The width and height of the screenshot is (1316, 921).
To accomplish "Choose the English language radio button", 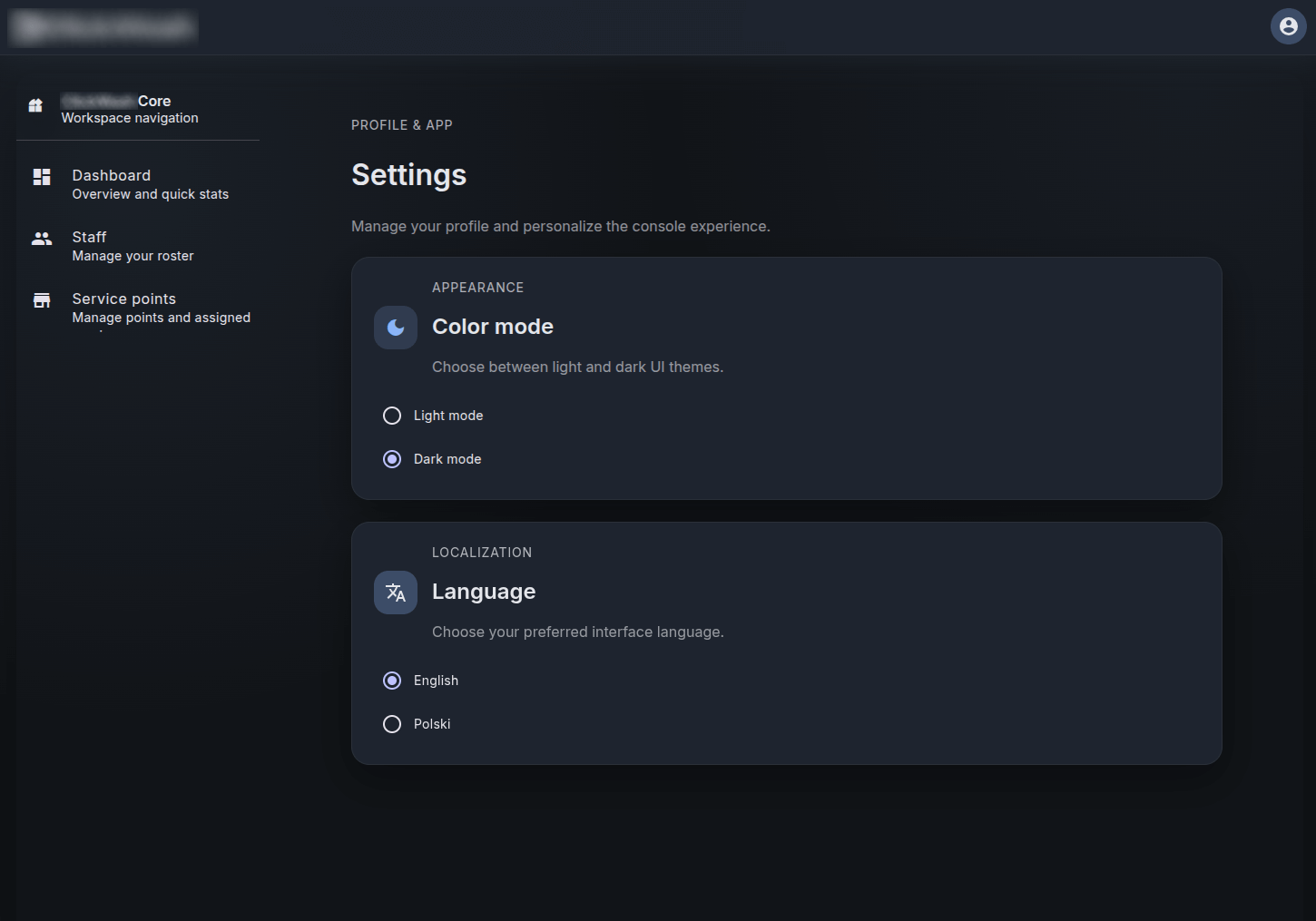I will click(x=392, y=681).
